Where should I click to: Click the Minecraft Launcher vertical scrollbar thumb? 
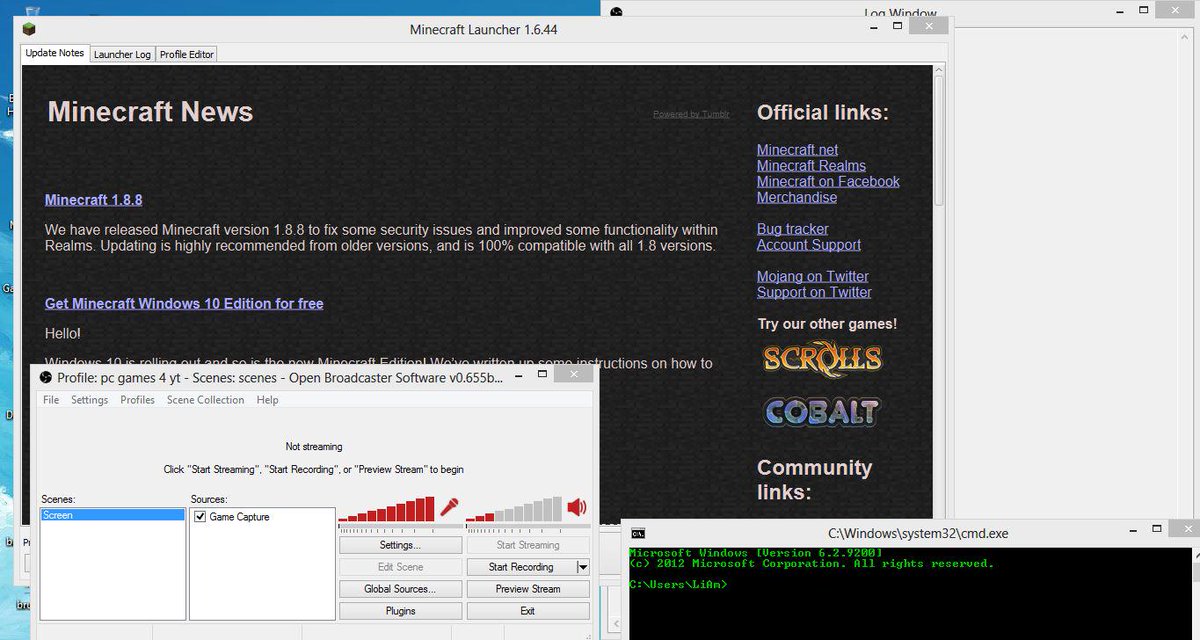(938, 139)
